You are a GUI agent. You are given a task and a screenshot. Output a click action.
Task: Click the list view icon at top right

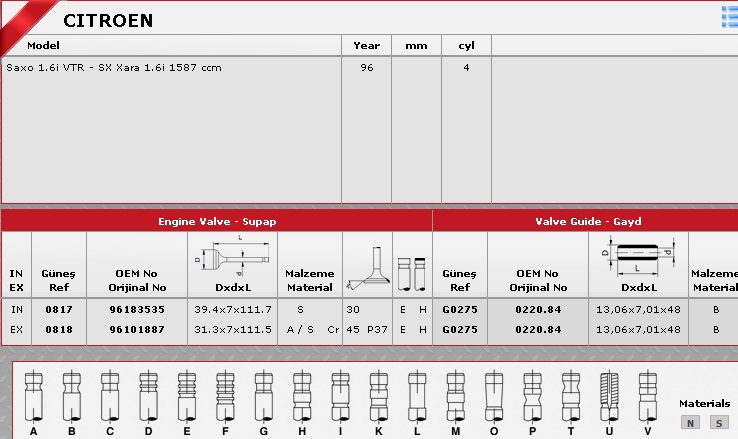click(729, 14)
